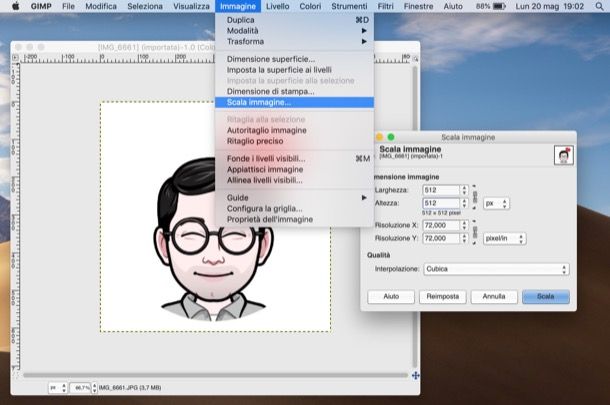Open the Modifica menu
The height and width of the screenshot is (405, 610).
101,6
